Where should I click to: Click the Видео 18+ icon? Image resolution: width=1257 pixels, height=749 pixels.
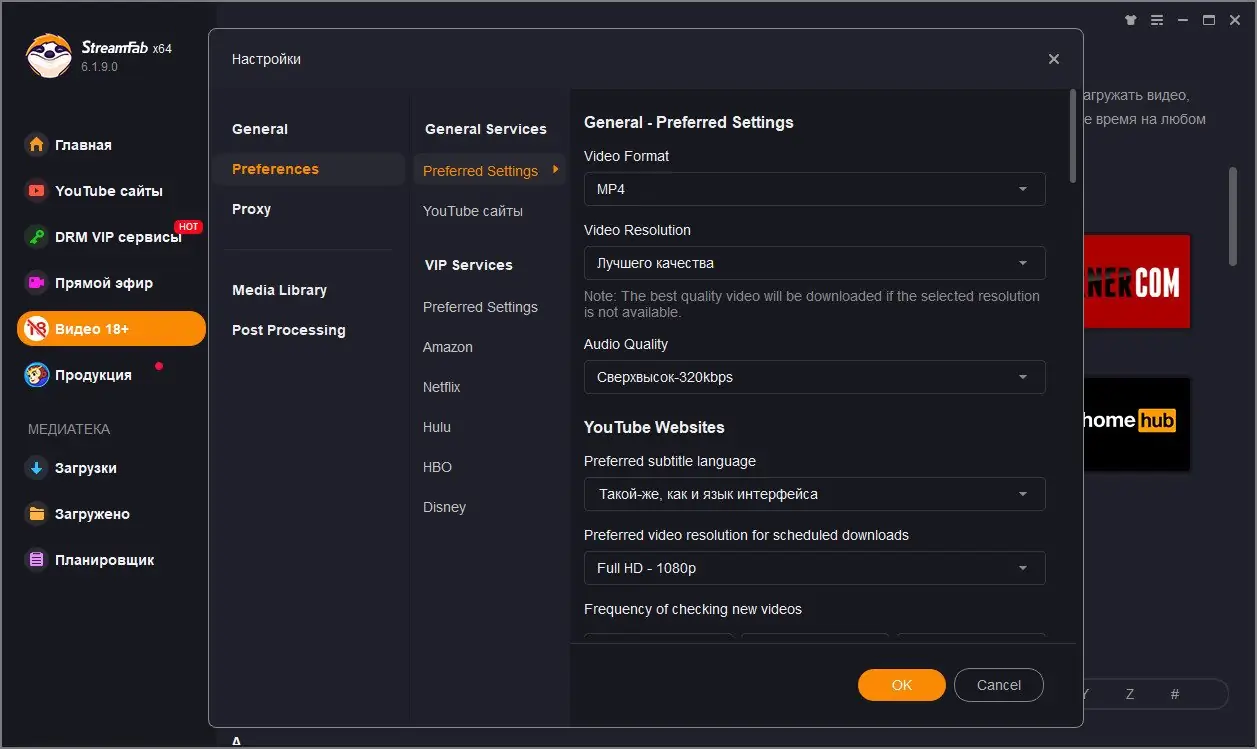coord(37,328)
